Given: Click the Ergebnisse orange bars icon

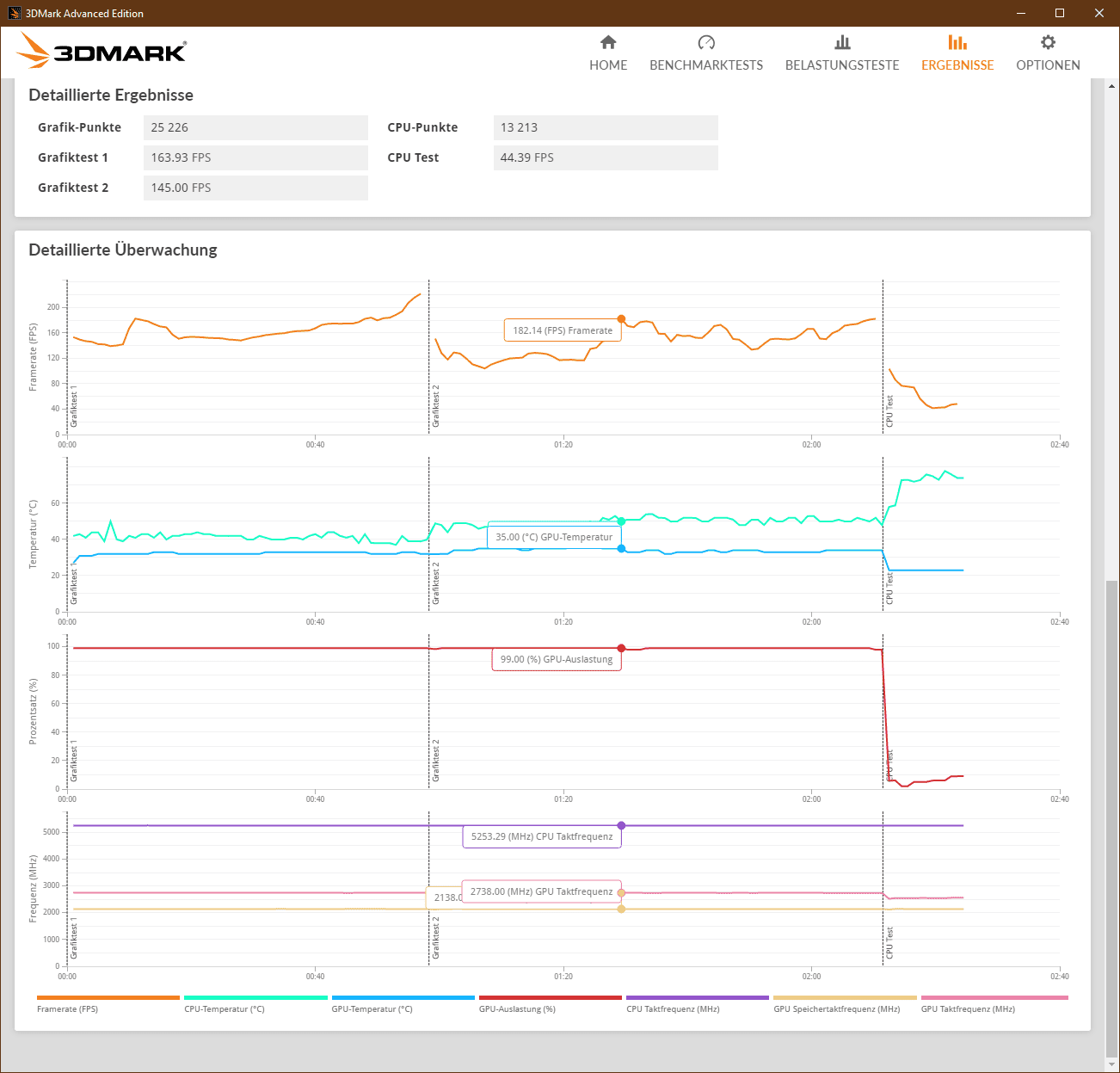Looking at the screenshot, I should [x=957, y=42].
